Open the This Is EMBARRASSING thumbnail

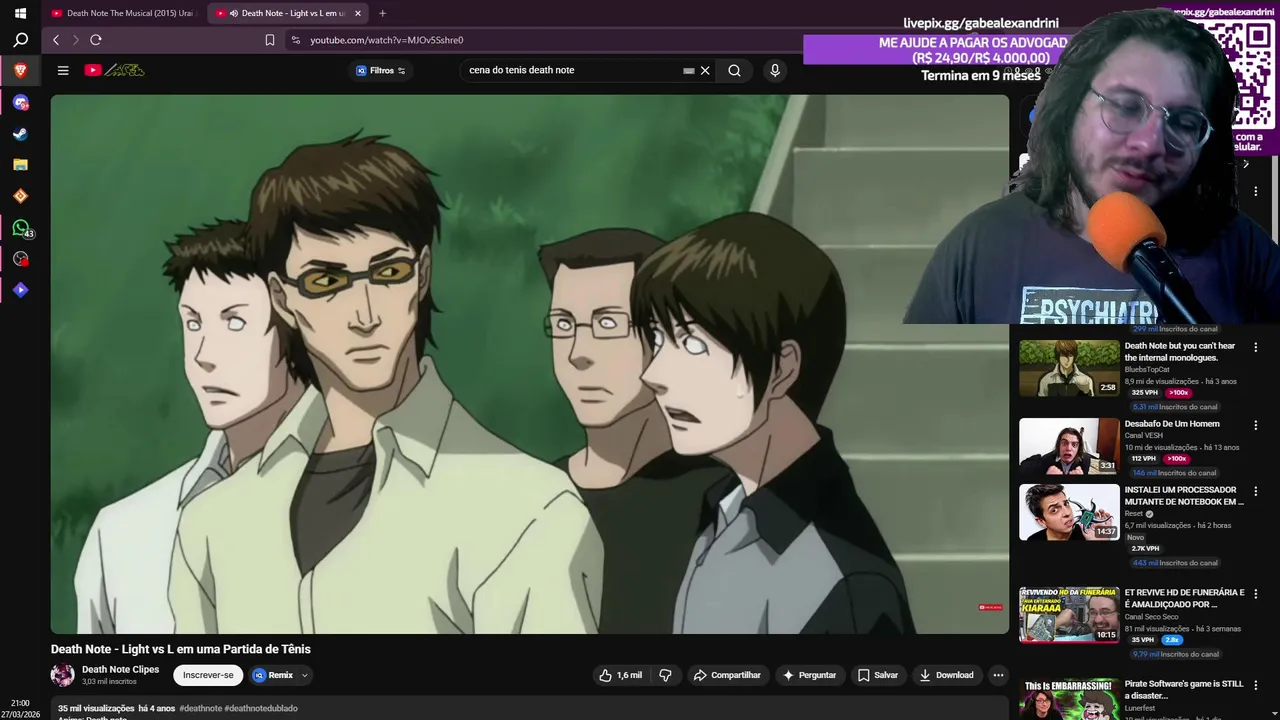click(1069, 699)
